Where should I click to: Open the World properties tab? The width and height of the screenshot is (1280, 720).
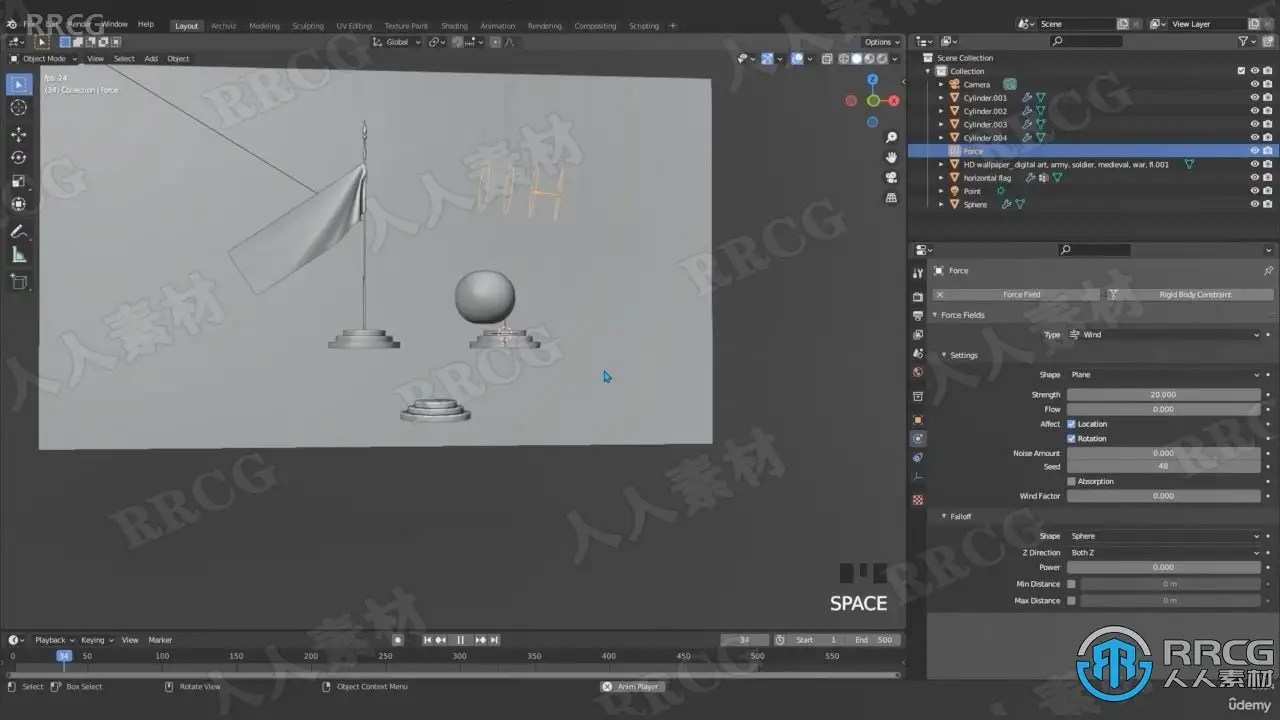[x=918, y=373]
